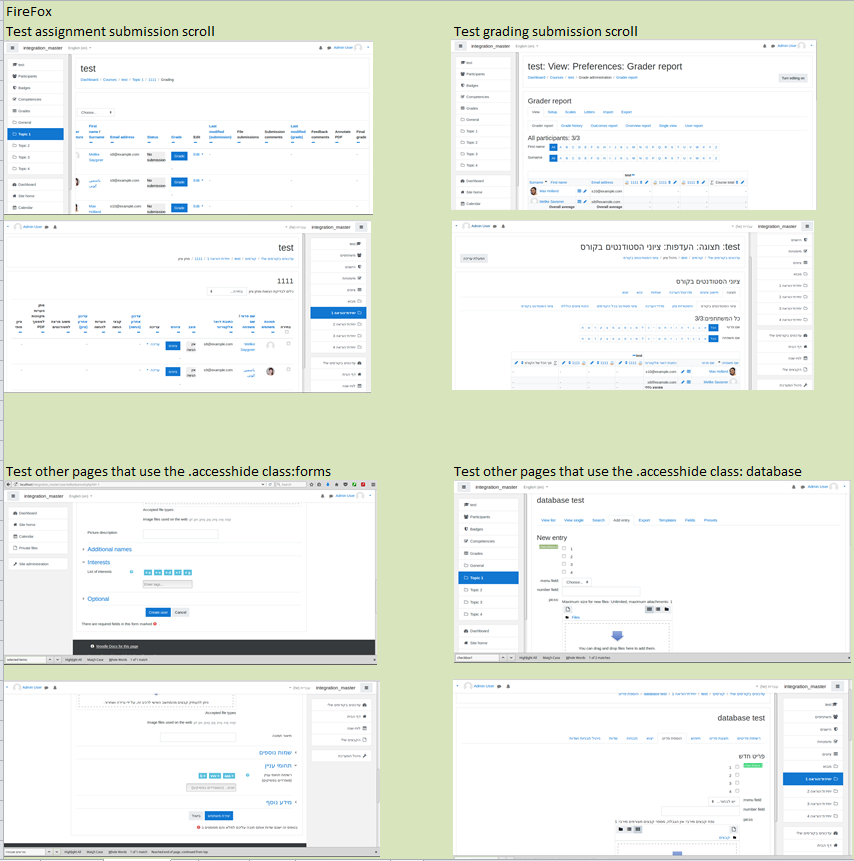
Task: Open Firefox hamburger menu in English forms screenshot
Action: pyautogui.click(x=373, y=484)
